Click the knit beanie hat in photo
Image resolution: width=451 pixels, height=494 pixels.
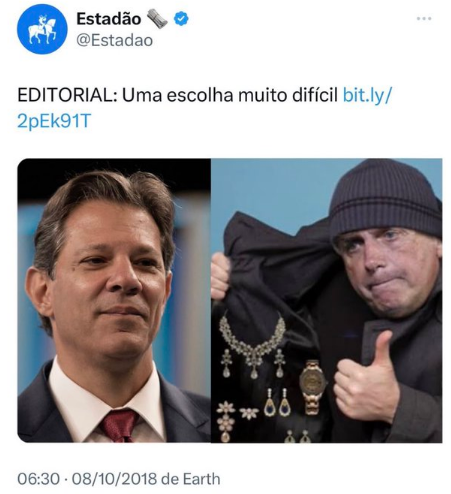tap(385, 197)
